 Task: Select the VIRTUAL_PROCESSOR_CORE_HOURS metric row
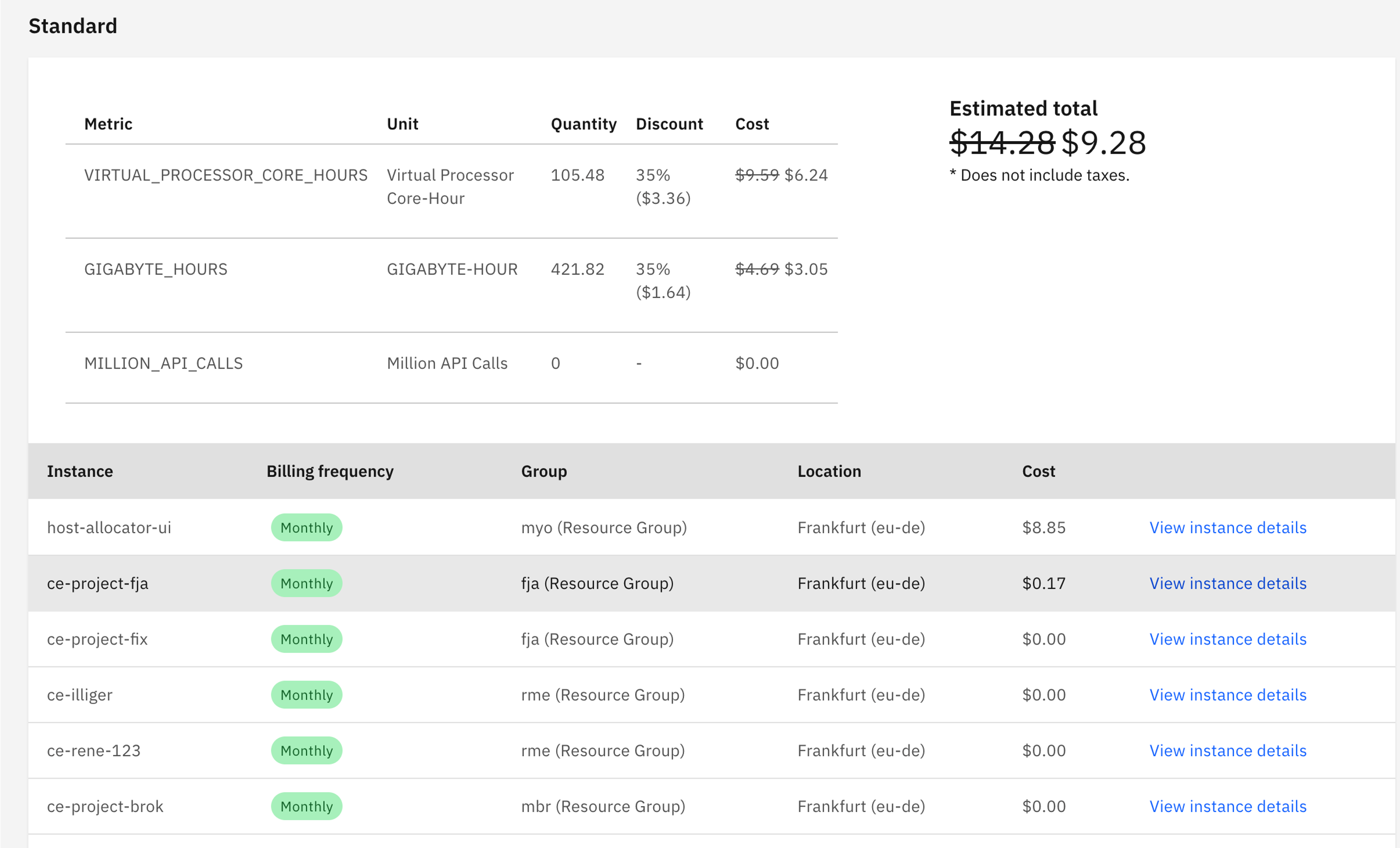226,175
